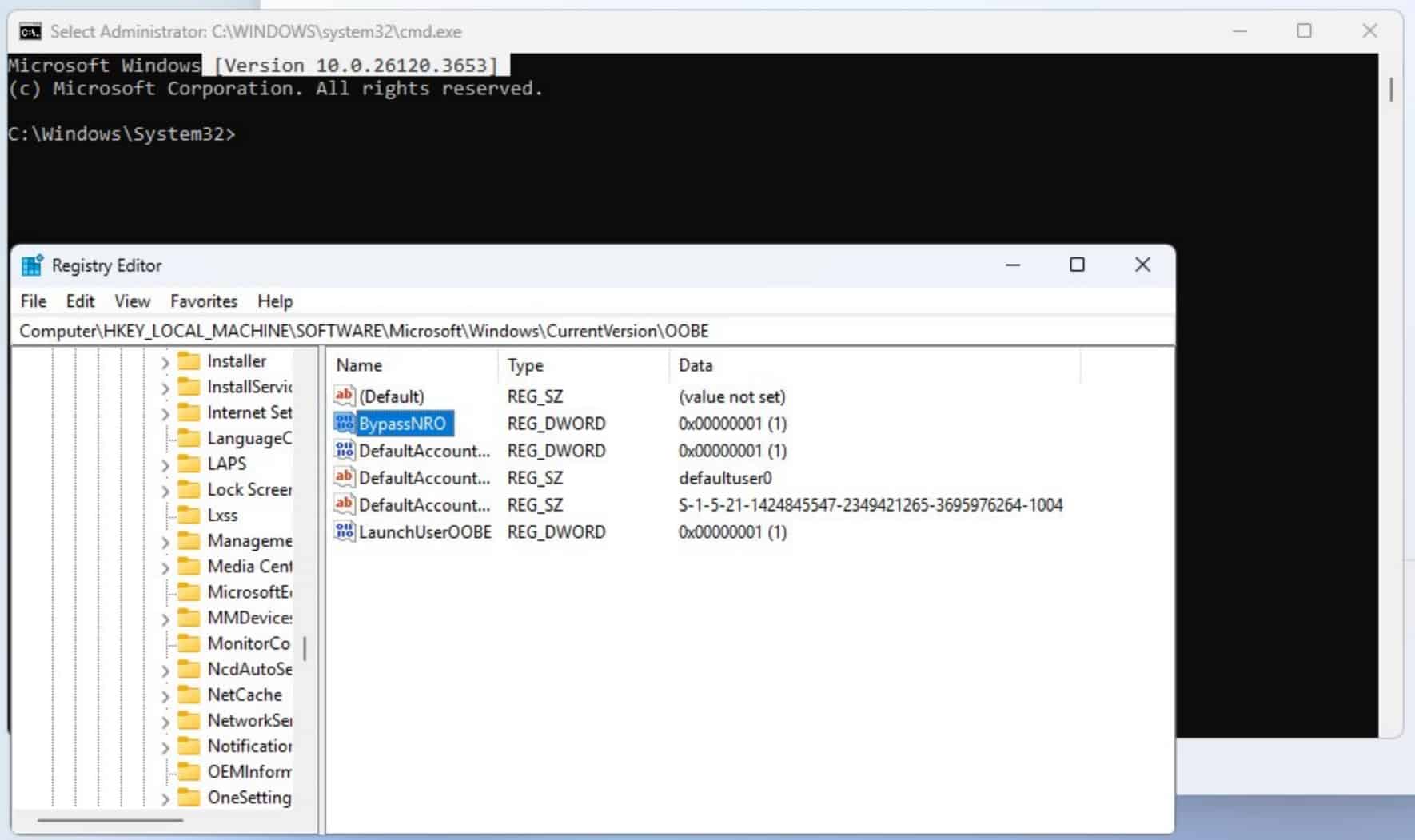Click the MonitorCo folder icon
This screenshot has width=1415, height=840.
[x=189, y=643]
